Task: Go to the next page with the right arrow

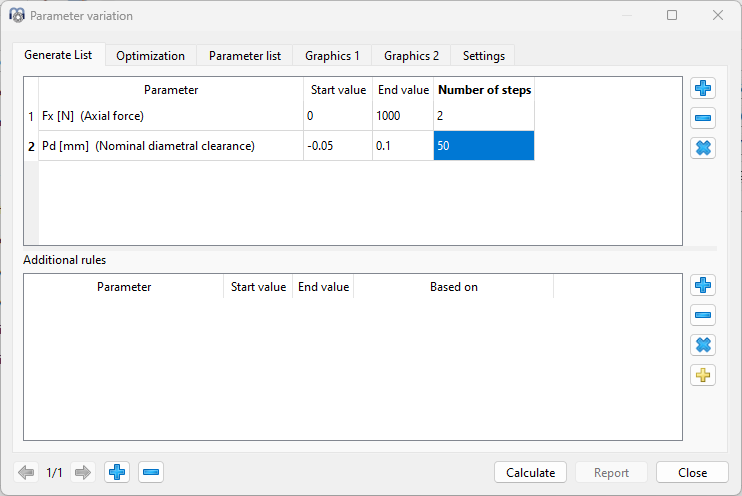Action: click(x=83, y=472)
